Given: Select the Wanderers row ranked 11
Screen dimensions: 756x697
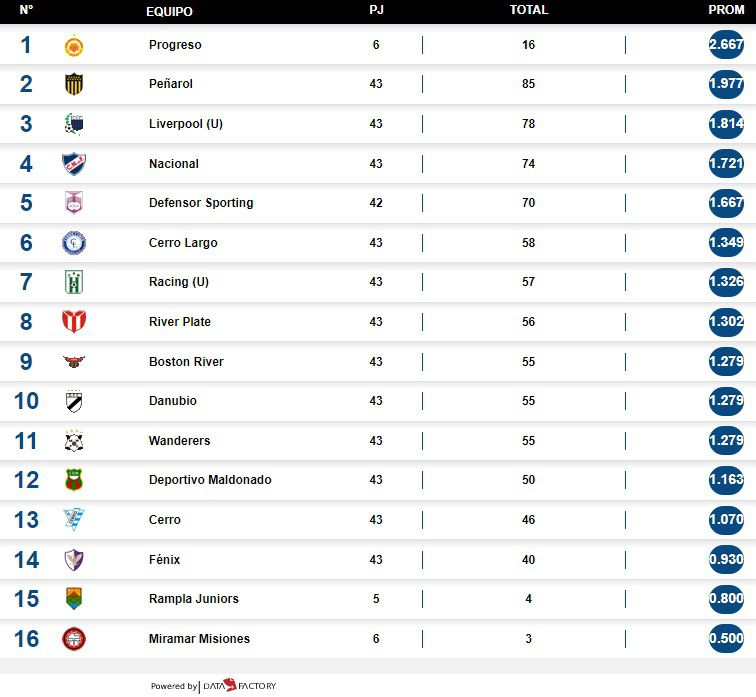Looking at the screenshot, I should pyautogui.click(x=378, y=441).
